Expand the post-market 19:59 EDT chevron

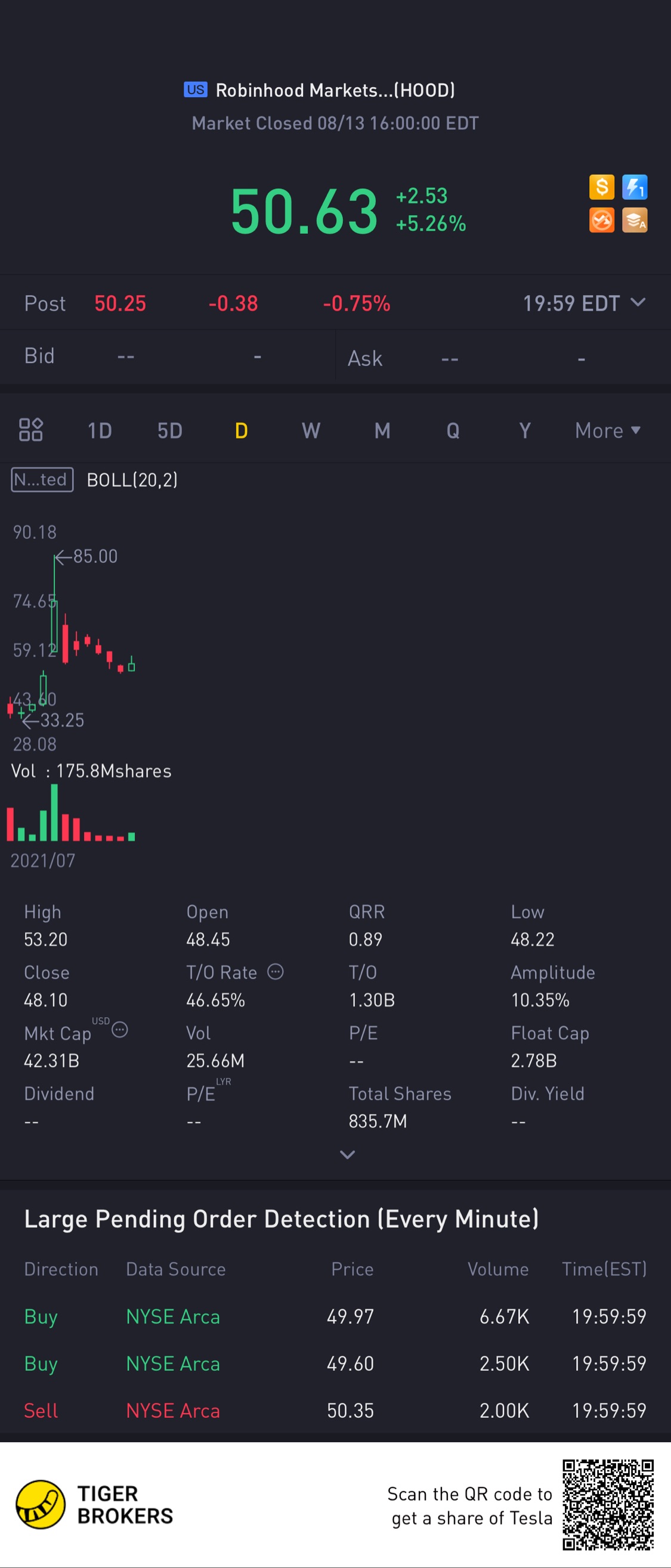click(x=638, y=302)
